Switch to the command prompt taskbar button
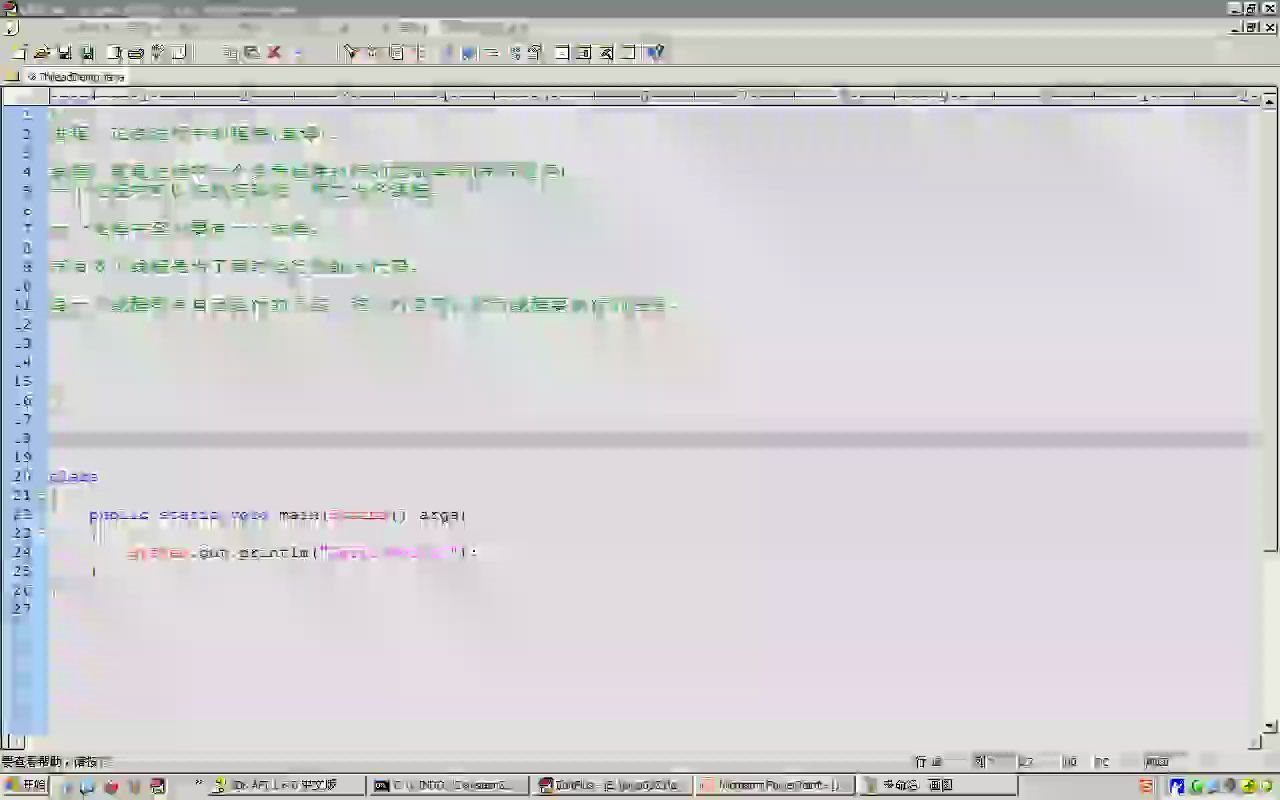1280x800 pixels. pos(448,786)
